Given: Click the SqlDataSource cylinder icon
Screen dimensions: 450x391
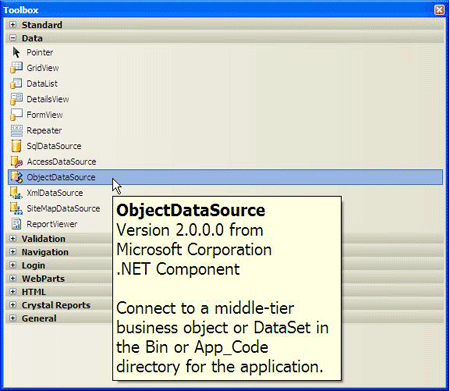Looking at the screenshot, I should point(16,146).
